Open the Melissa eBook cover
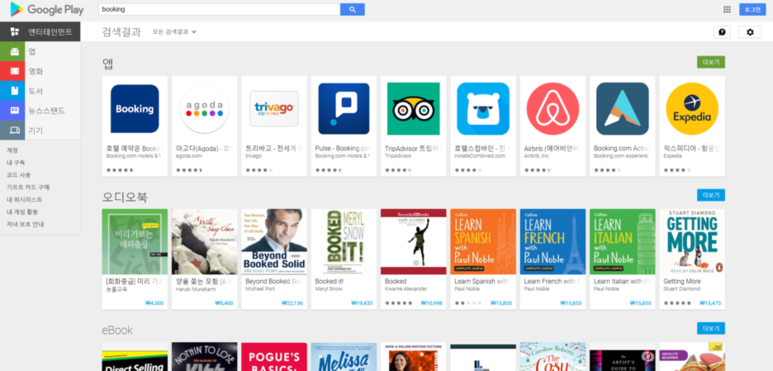The height and width of the screenshot is (371, 773). 344,357
